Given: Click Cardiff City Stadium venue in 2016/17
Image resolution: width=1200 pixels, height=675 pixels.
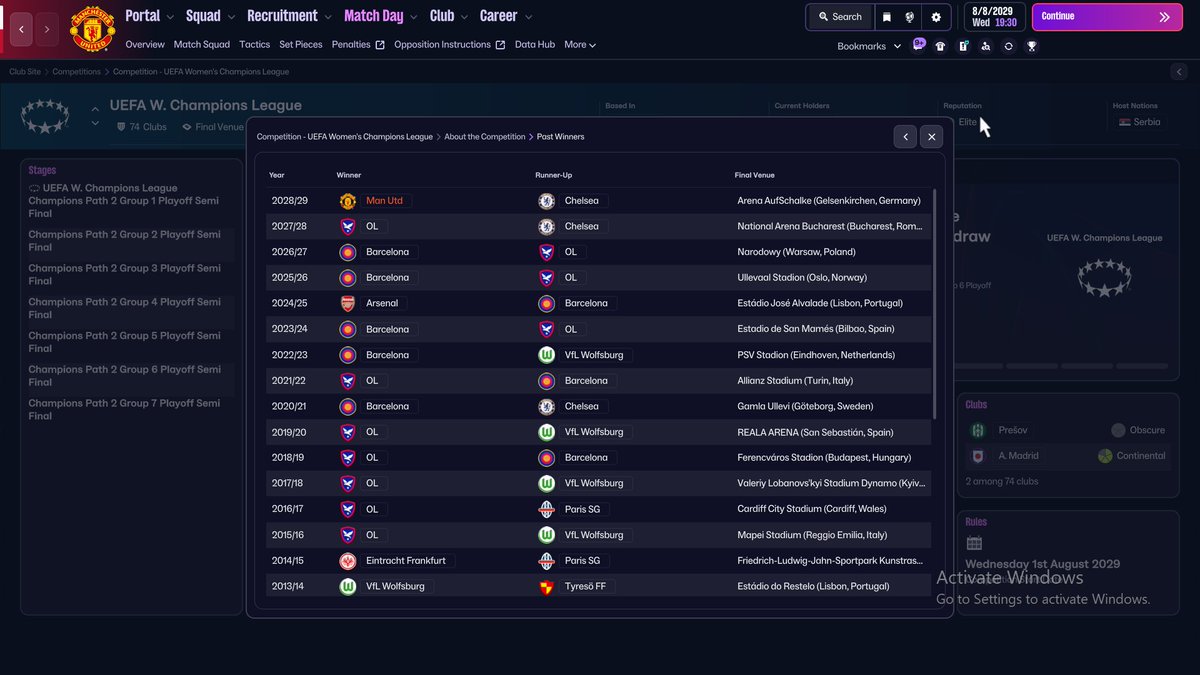Looking at the screenshot, I should [811, 509].
